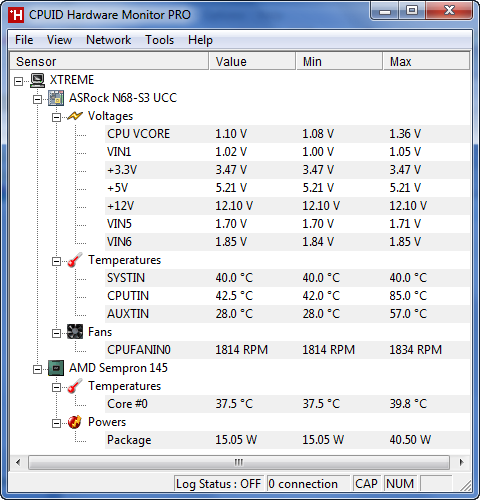The width and height of the screenshot is (480, 500).
Task: Click the ASRock motherboard icon
Action: [56, 98]
